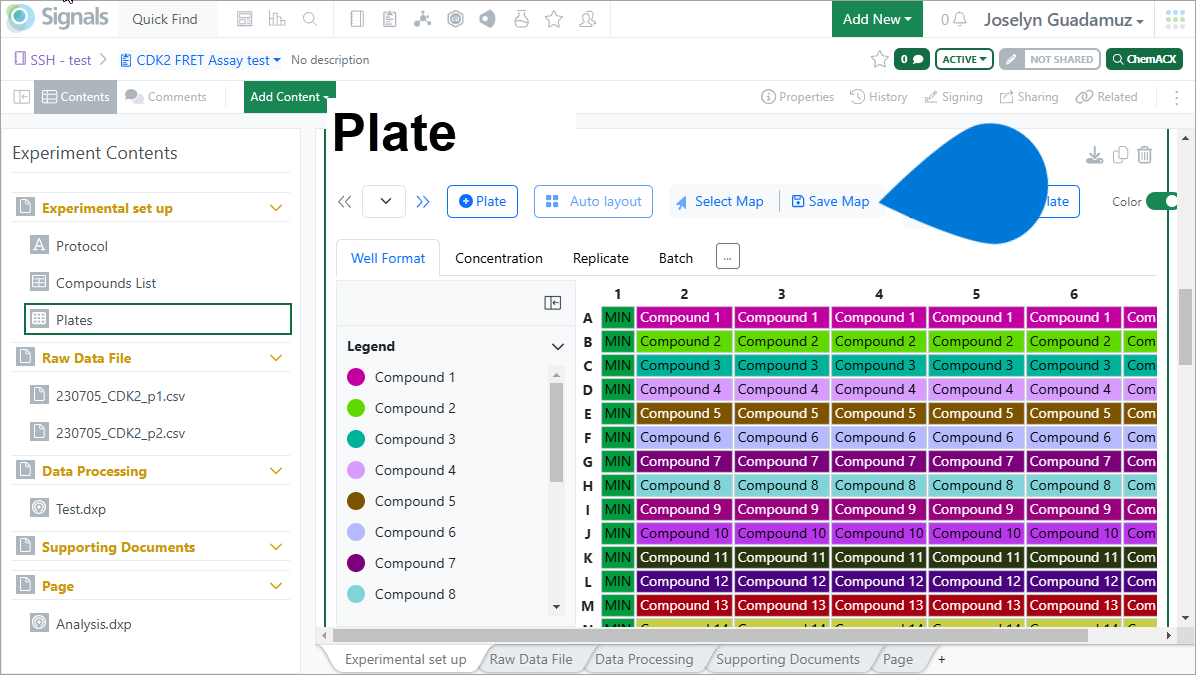Click the Compound 5 brown legend swatch
This screenshot has width=1196, height=675.
pyautogui.click(x=356, y=501)
